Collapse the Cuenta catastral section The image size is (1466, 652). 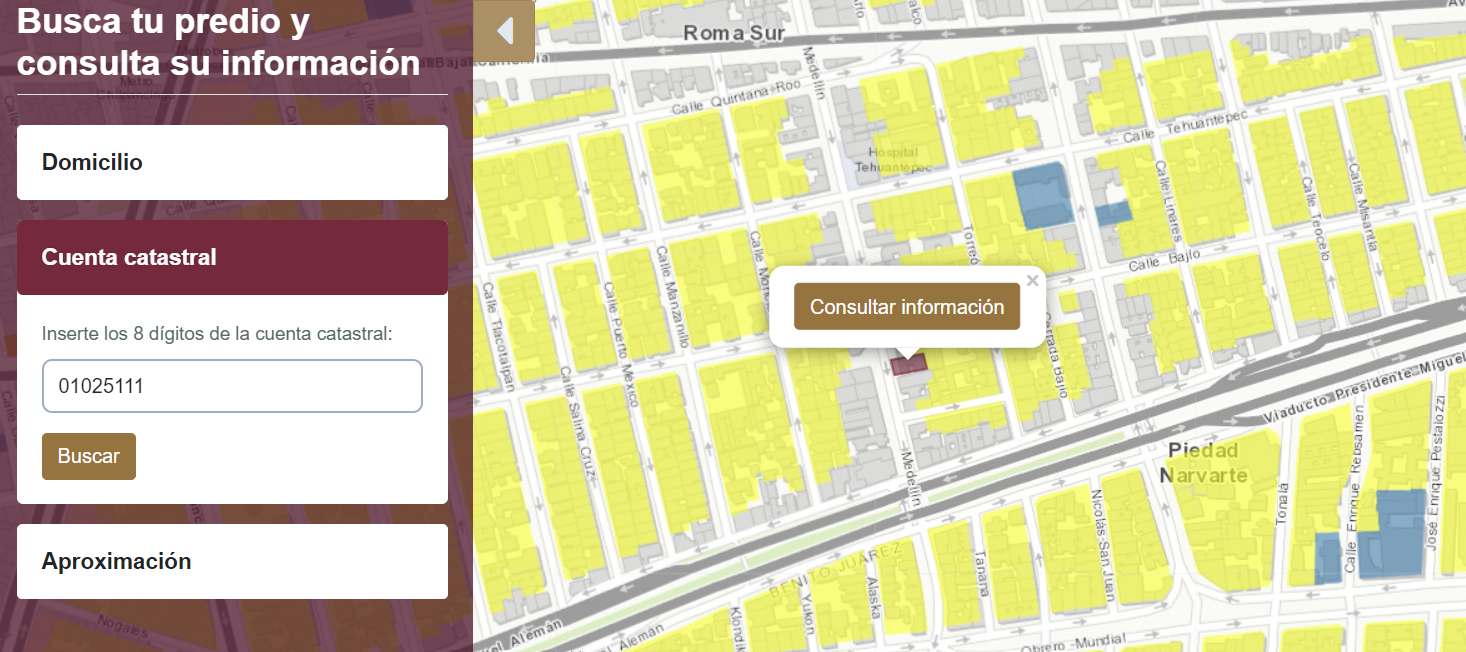(232, 257)
